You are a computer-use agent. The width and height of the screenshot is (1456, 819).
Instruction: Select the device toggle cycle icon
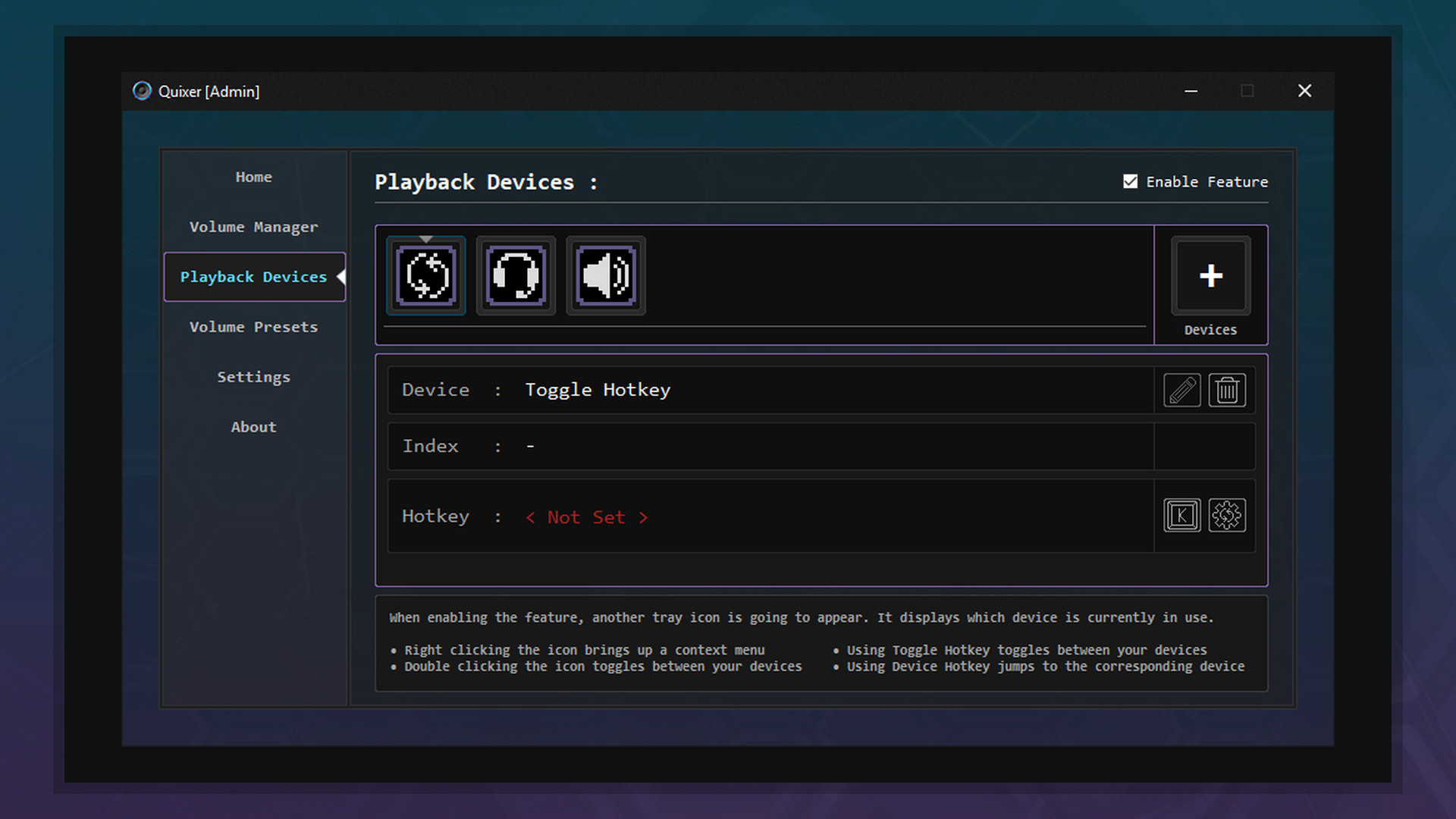click(x=425, y=275)
